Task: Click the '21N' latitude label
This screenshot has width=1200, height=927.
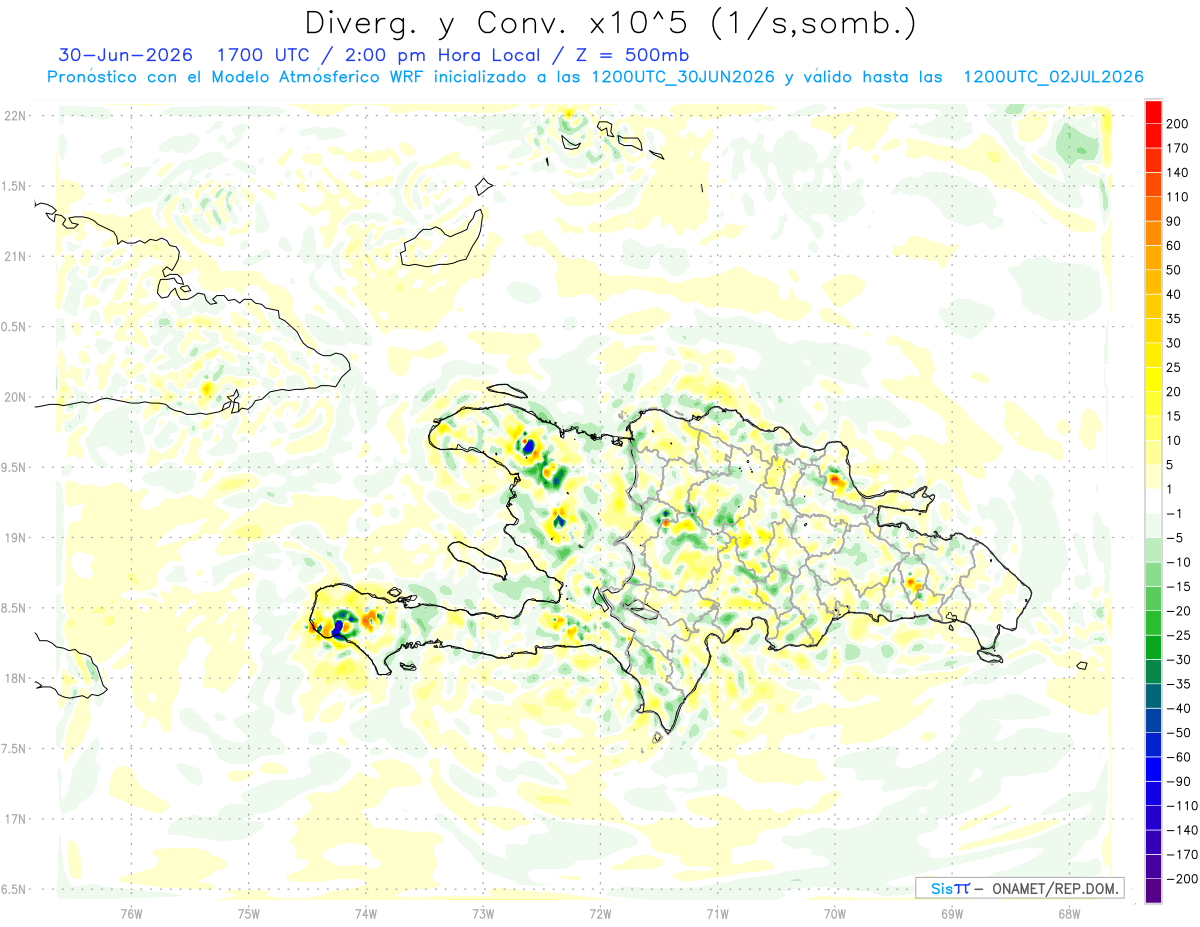Action: [15, 256]
